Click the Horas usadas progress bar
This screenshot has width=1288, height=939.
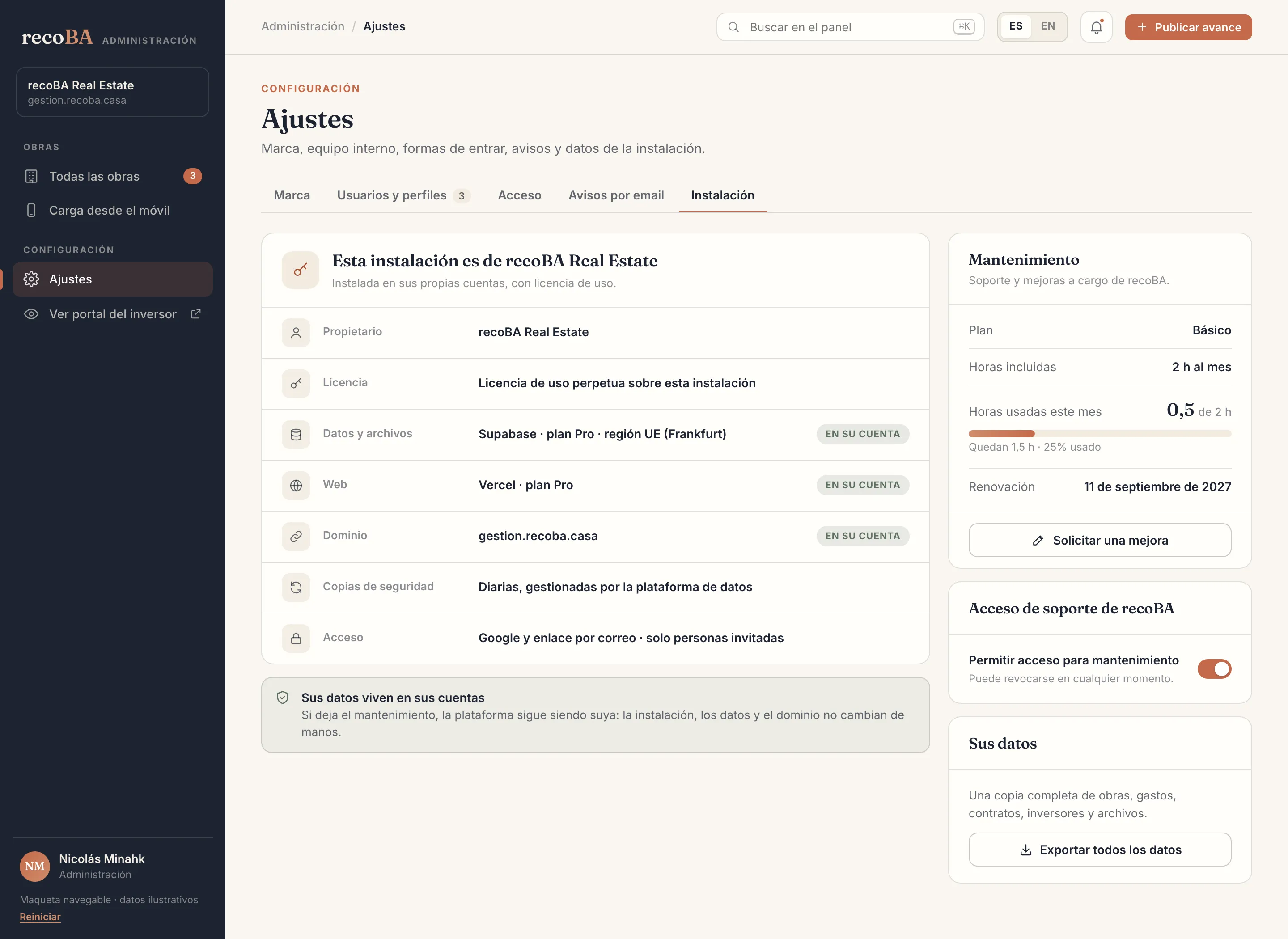[1099, 434]
